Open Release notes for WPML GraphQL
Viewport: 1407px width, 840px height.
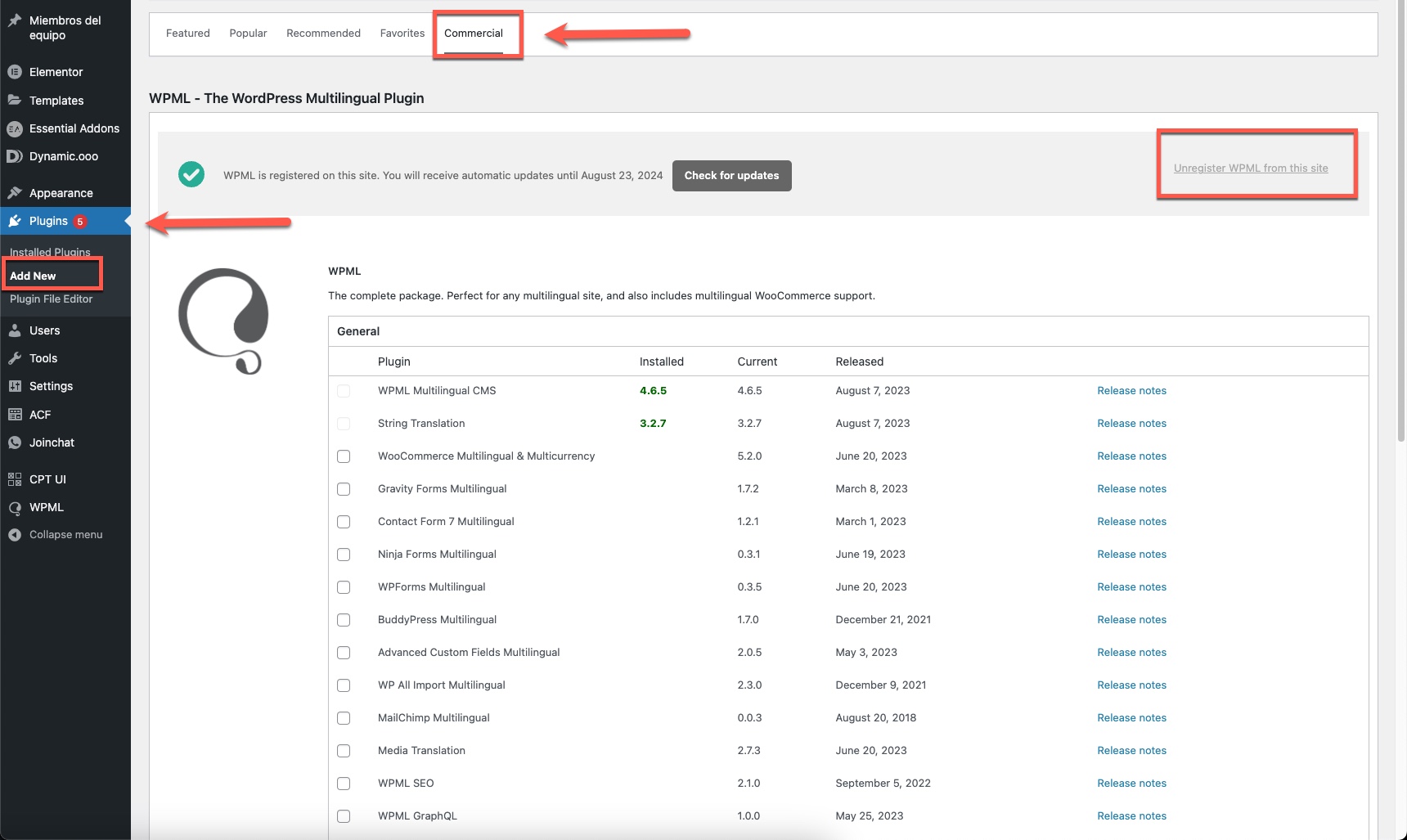[1131, 816]
